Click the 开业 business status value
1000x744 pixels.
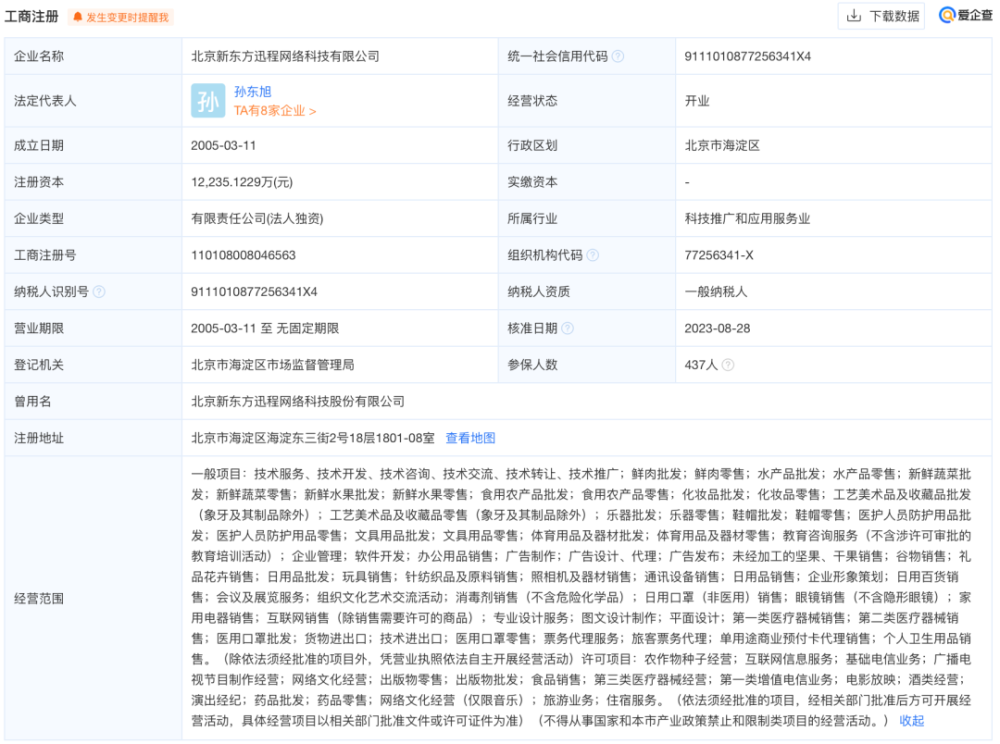tap(697, 101)
